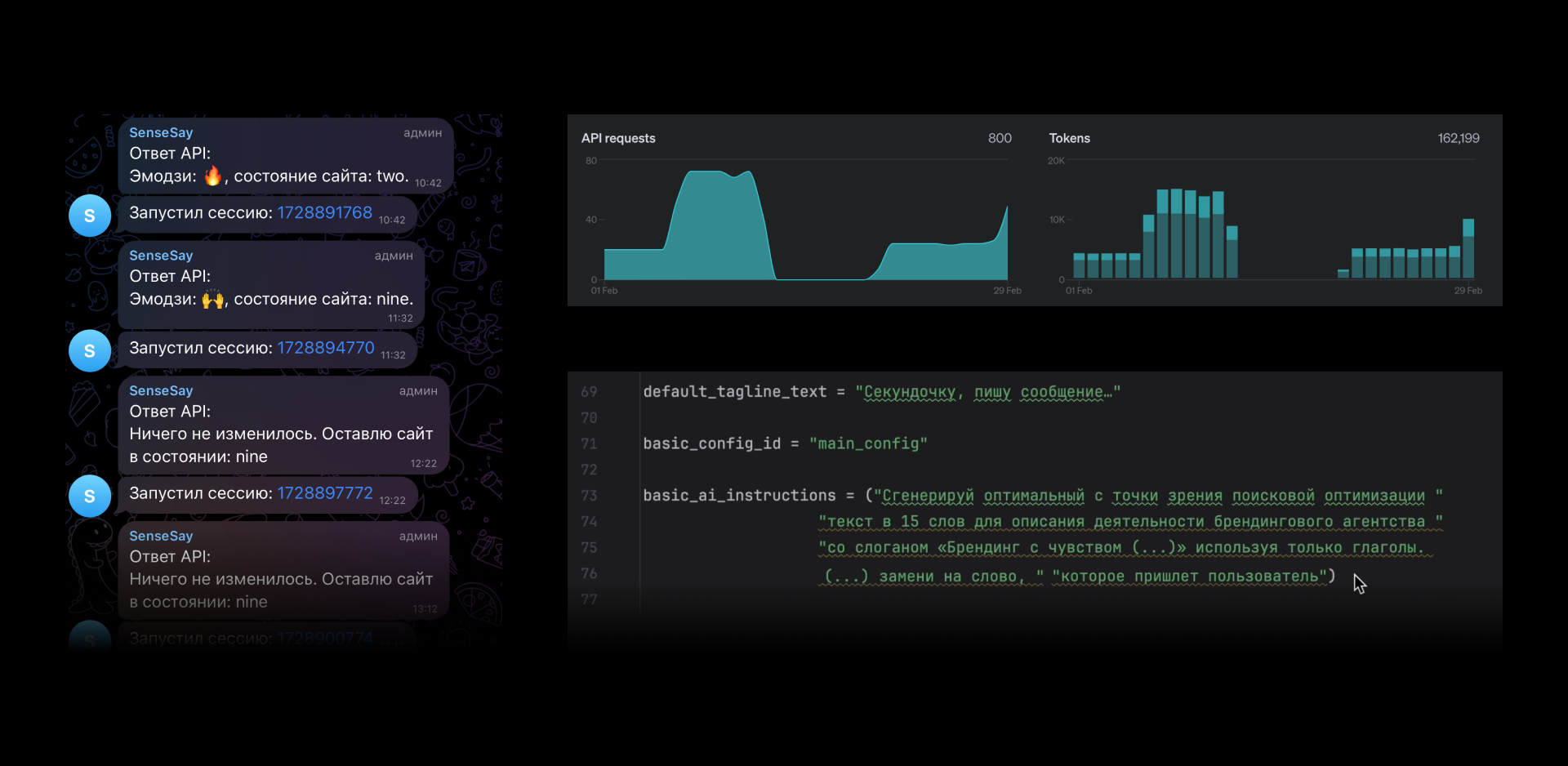Image resolution: width=1568 pixels, height=766 pixels.
Task: Click the raised hands emoji in the message
Action: pos(213,300)
